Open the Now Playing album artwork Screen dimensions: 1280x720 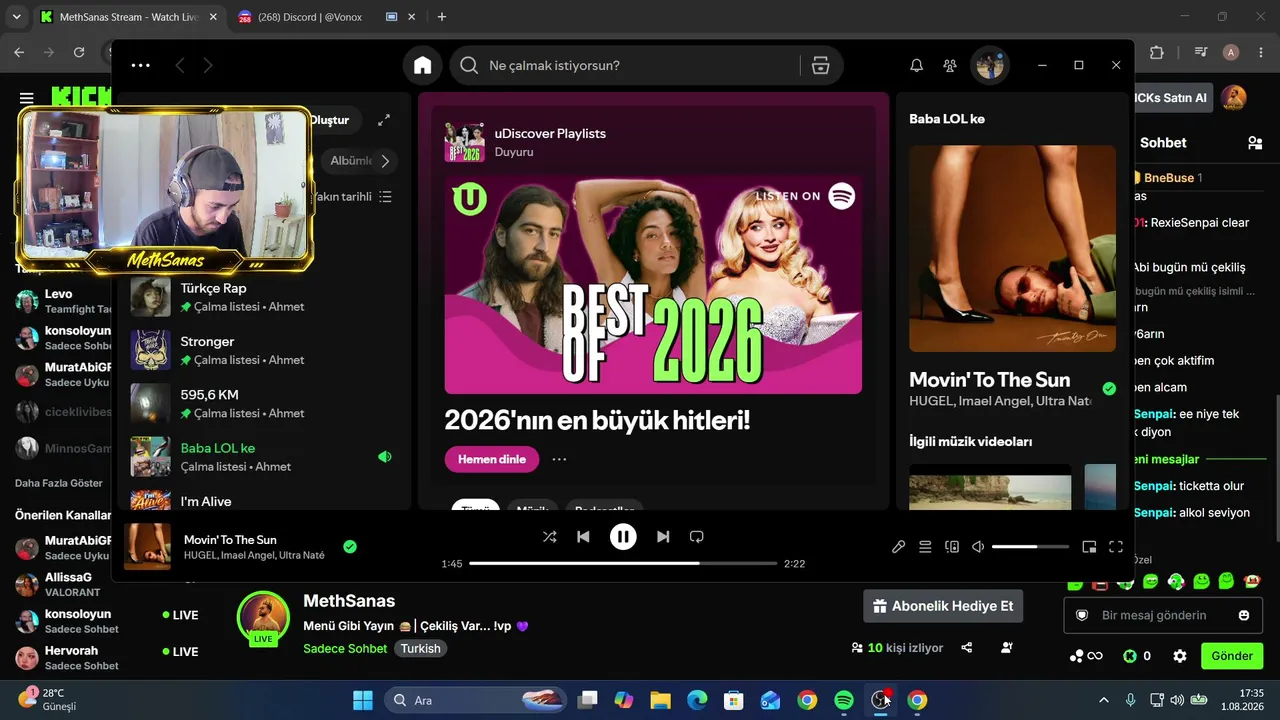pos(1012,248)
